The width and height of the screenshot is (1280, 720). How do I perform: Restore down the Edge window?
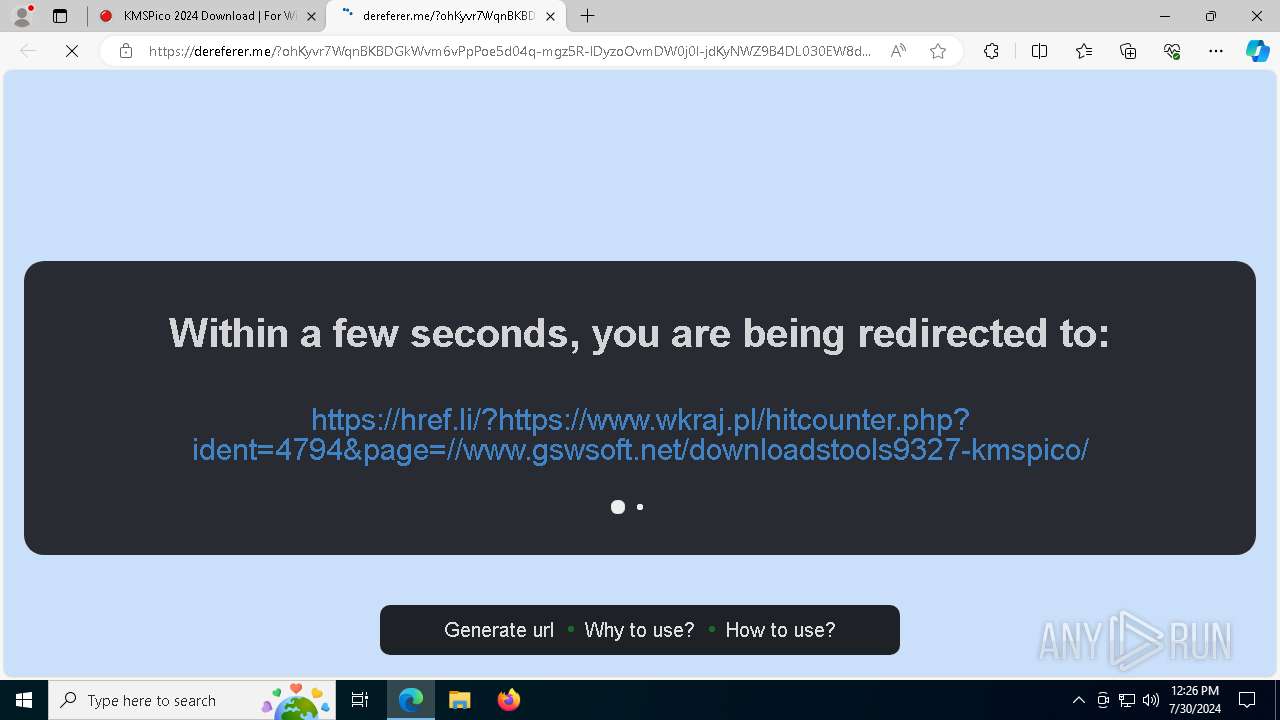pos(1211,16)
